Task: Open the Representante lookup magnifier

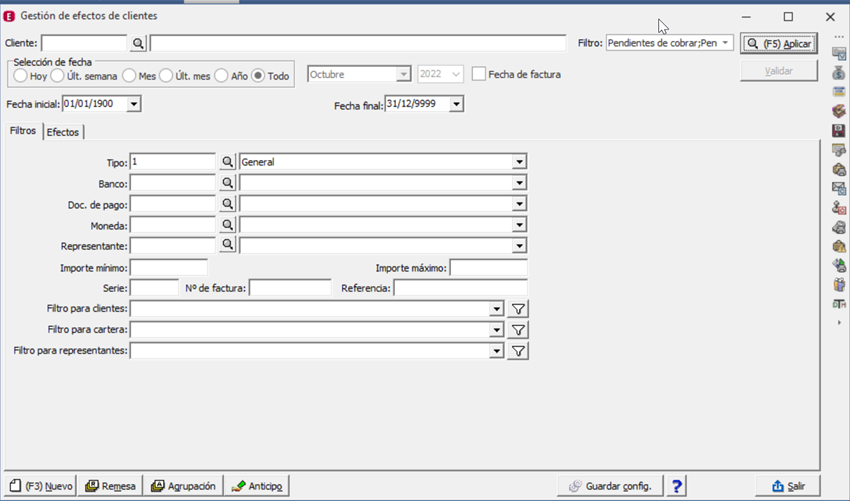Action: (x=227, y=245)
